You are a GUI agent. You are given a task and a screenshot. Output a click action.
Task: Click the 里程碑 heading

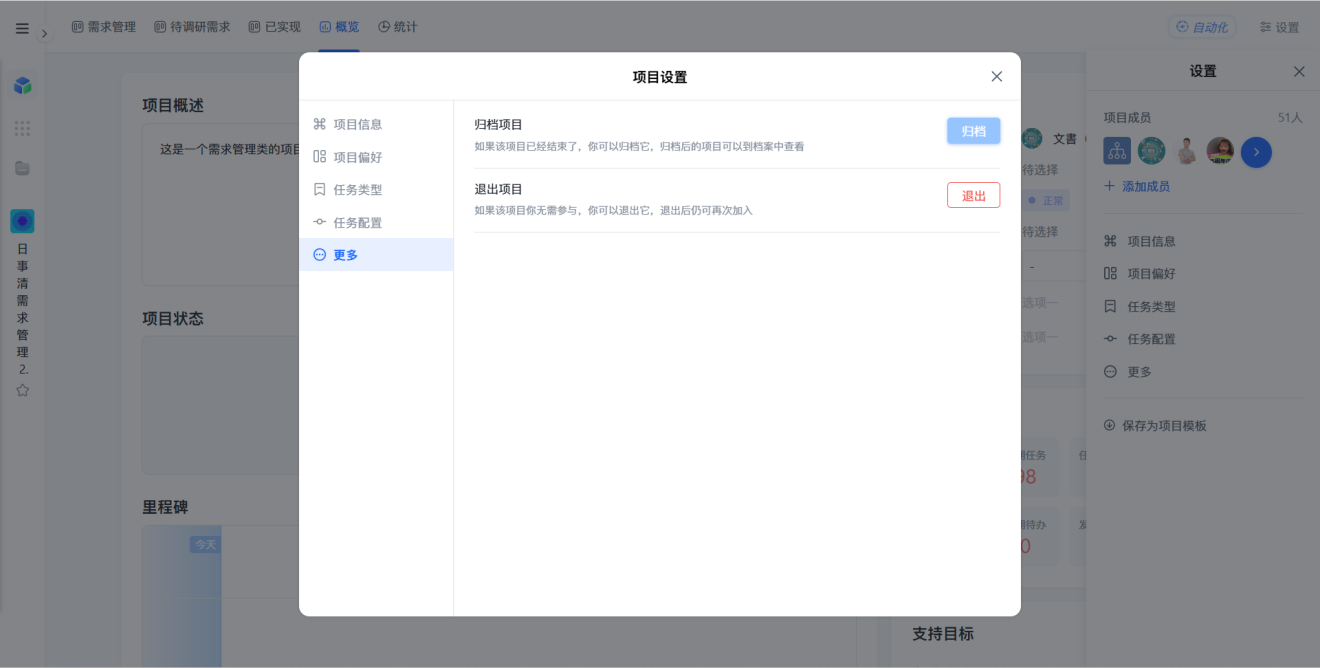[x=165, y=507]
